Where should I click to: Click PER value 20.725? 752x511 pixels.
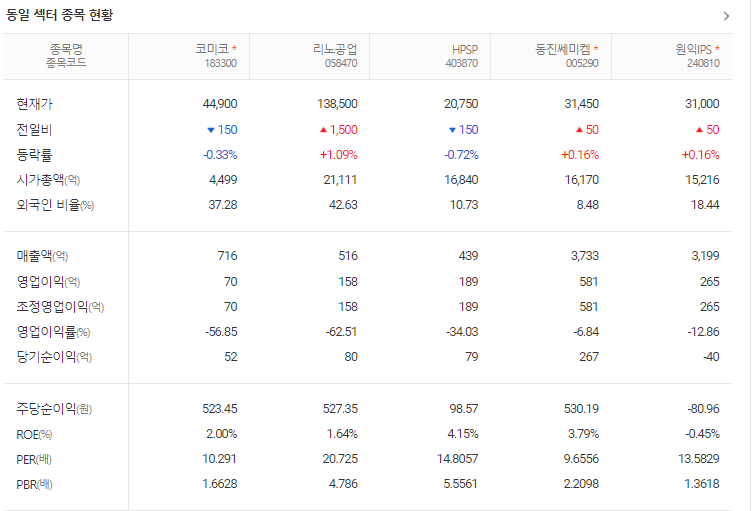[340, 459]
